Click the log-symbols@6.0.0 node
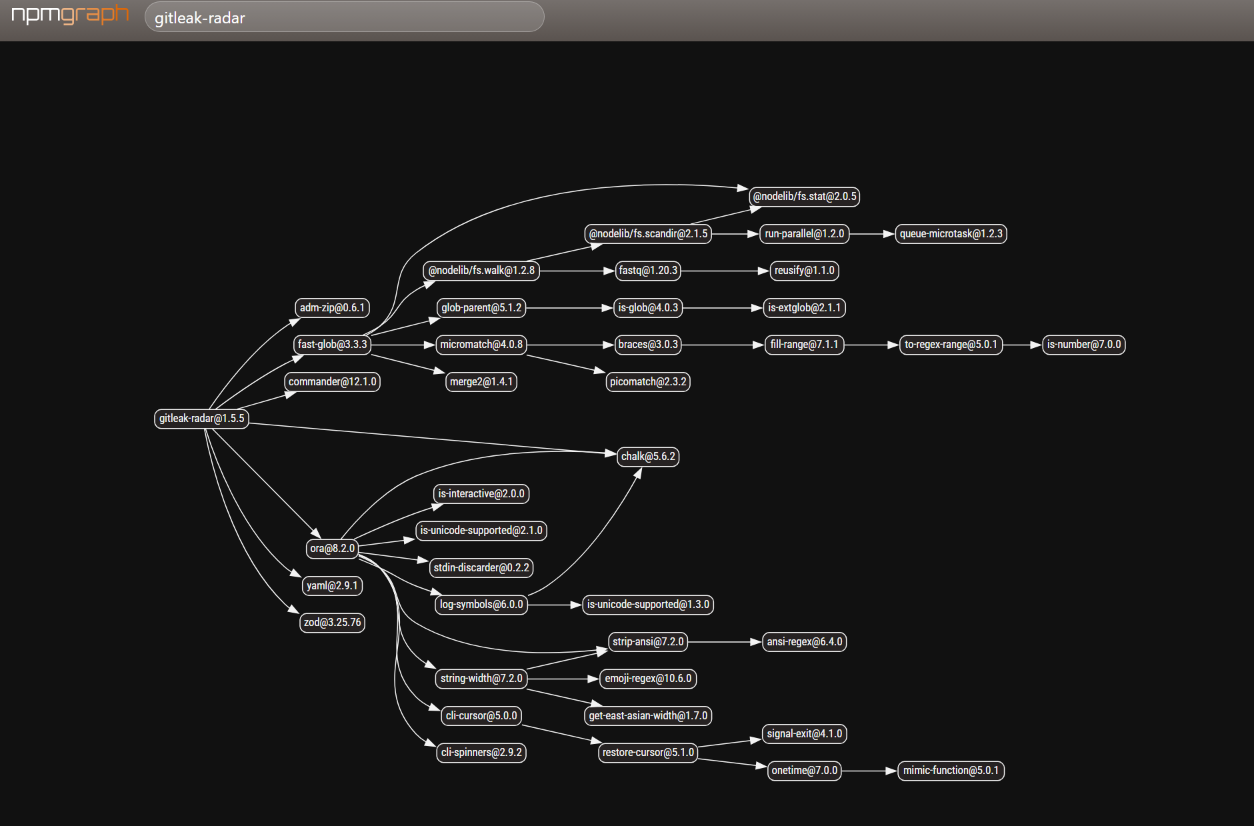The image size is (1254, 826). 482,605
